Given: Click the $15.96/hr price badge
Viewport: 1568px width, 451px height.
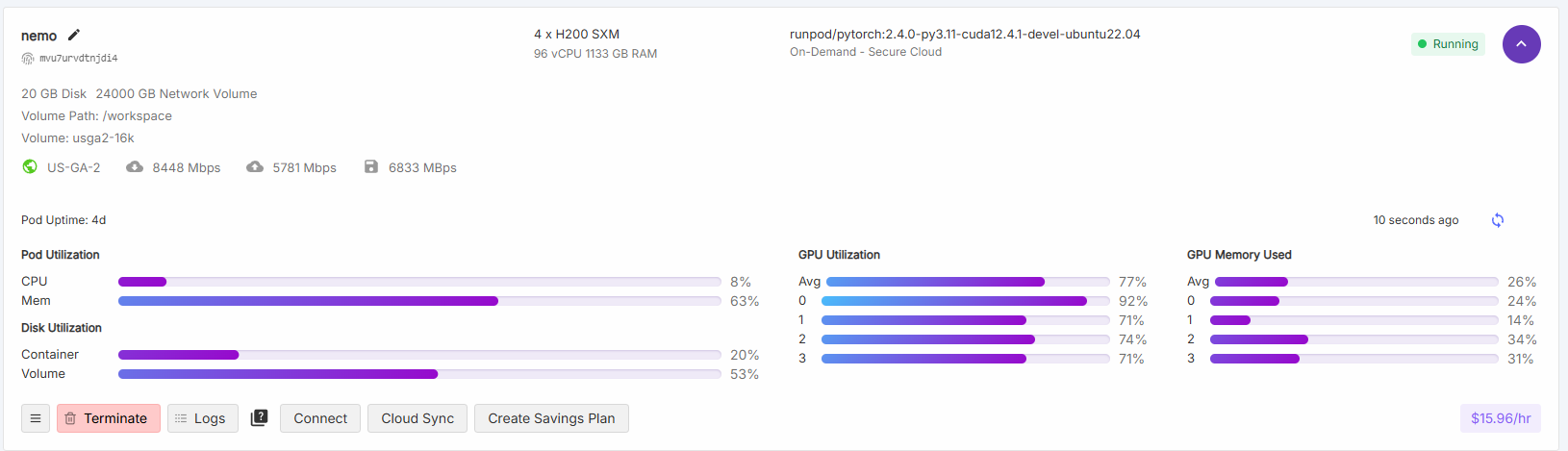Looking at the screenshot, I should coord(1500,418).
